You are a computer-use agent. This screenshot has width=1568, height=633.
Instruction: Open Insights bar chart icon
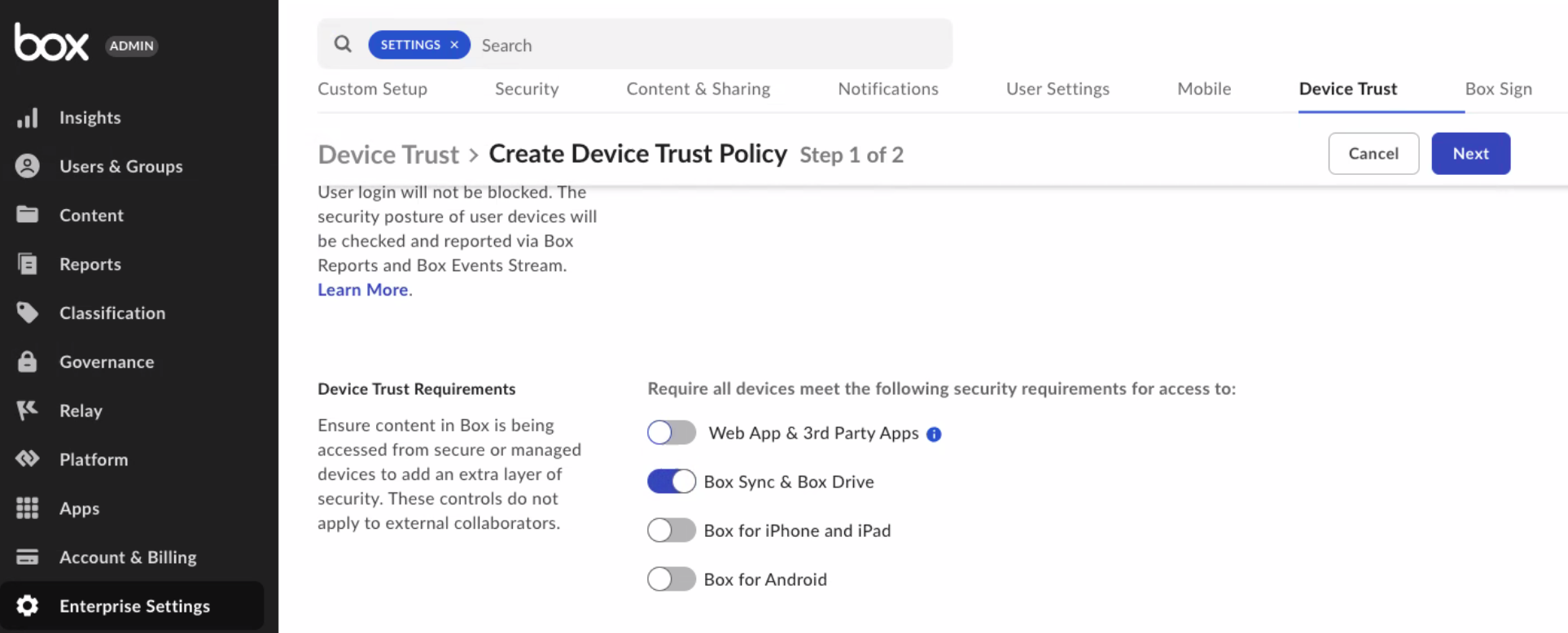pos(28,118)
